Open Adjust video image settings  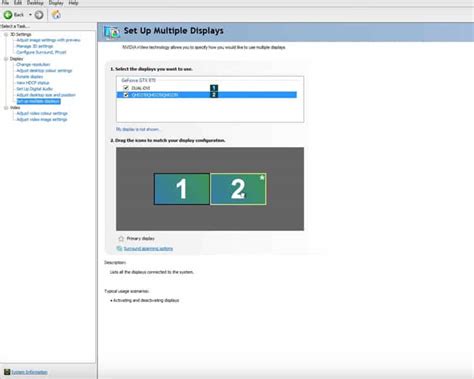42,119
